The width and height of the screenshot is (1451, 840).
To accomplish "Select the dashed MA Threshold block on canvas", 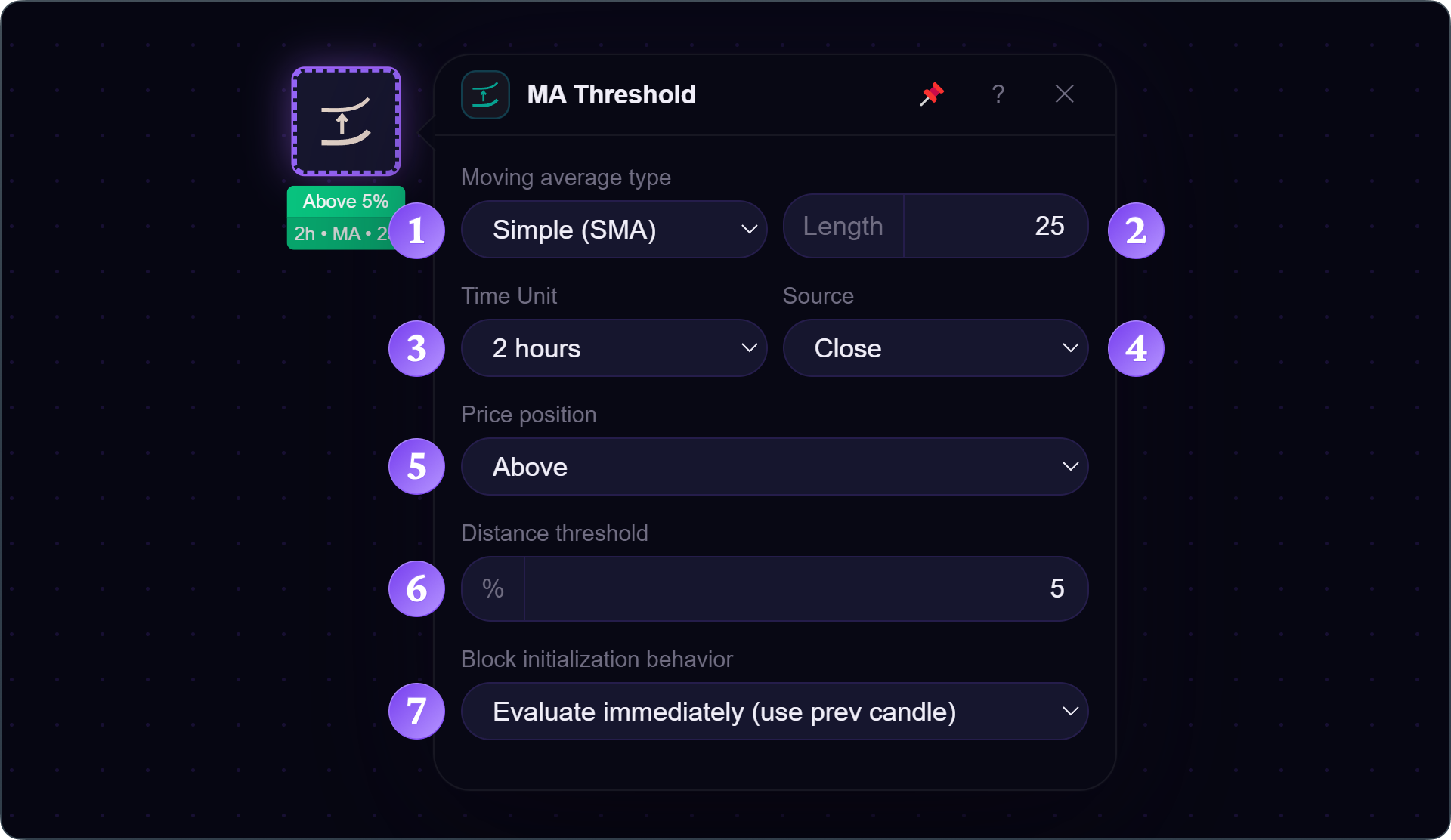I will click(x=346, y=122).
